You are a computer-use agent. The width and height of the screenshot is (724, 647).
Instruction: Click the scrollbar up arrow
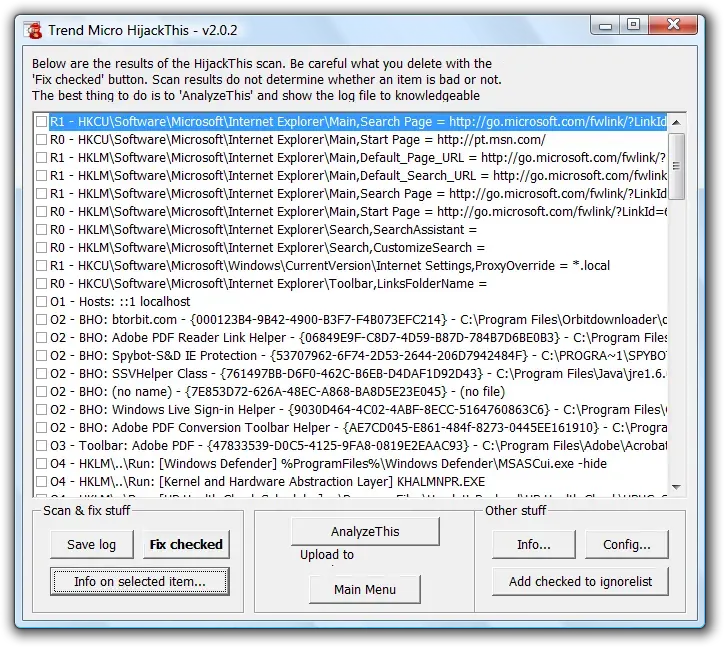[x=676, y=122]
